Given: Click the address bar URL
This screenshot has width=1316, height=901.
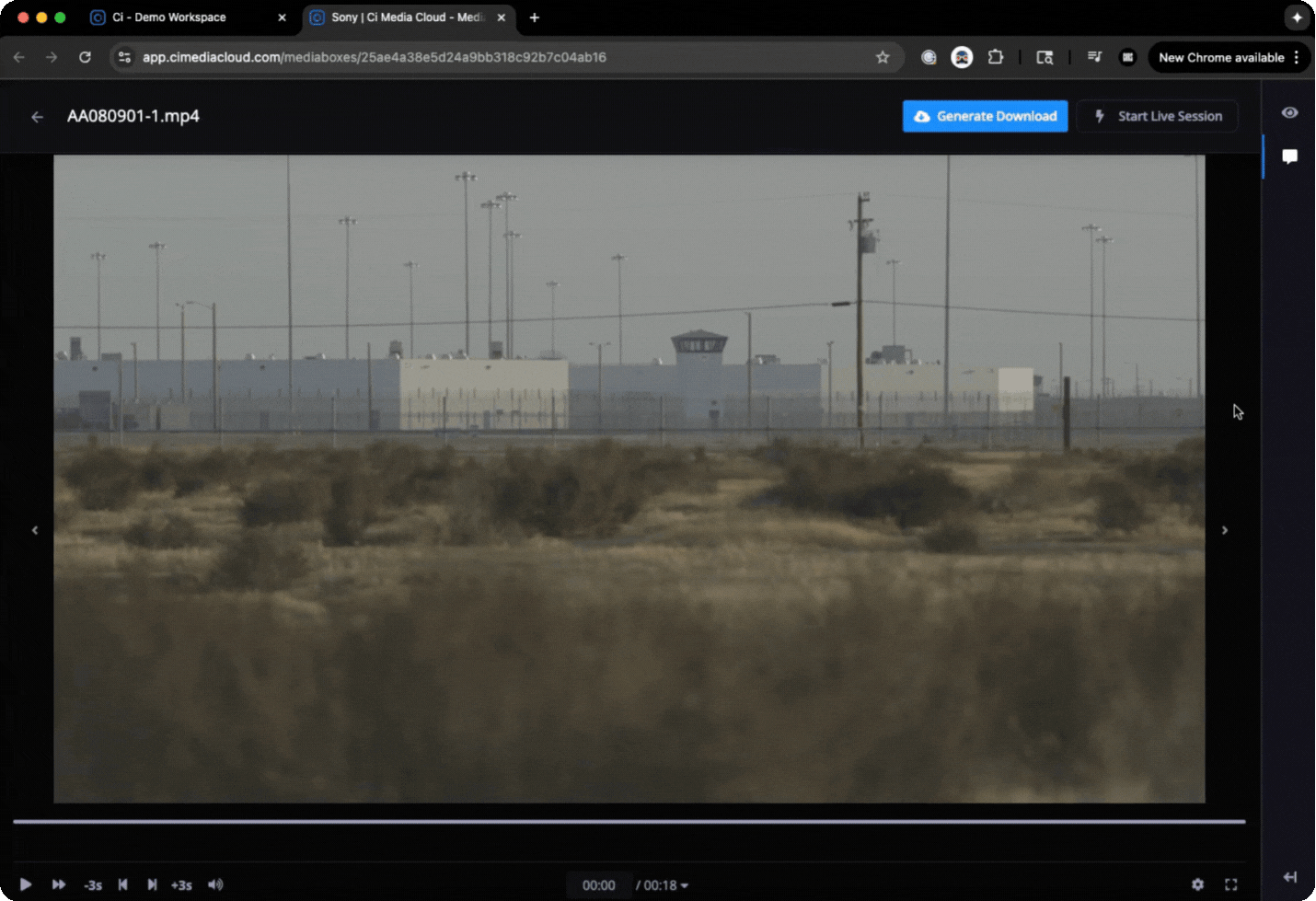Looking at the screenshot, I should click(x=375, y=57).
